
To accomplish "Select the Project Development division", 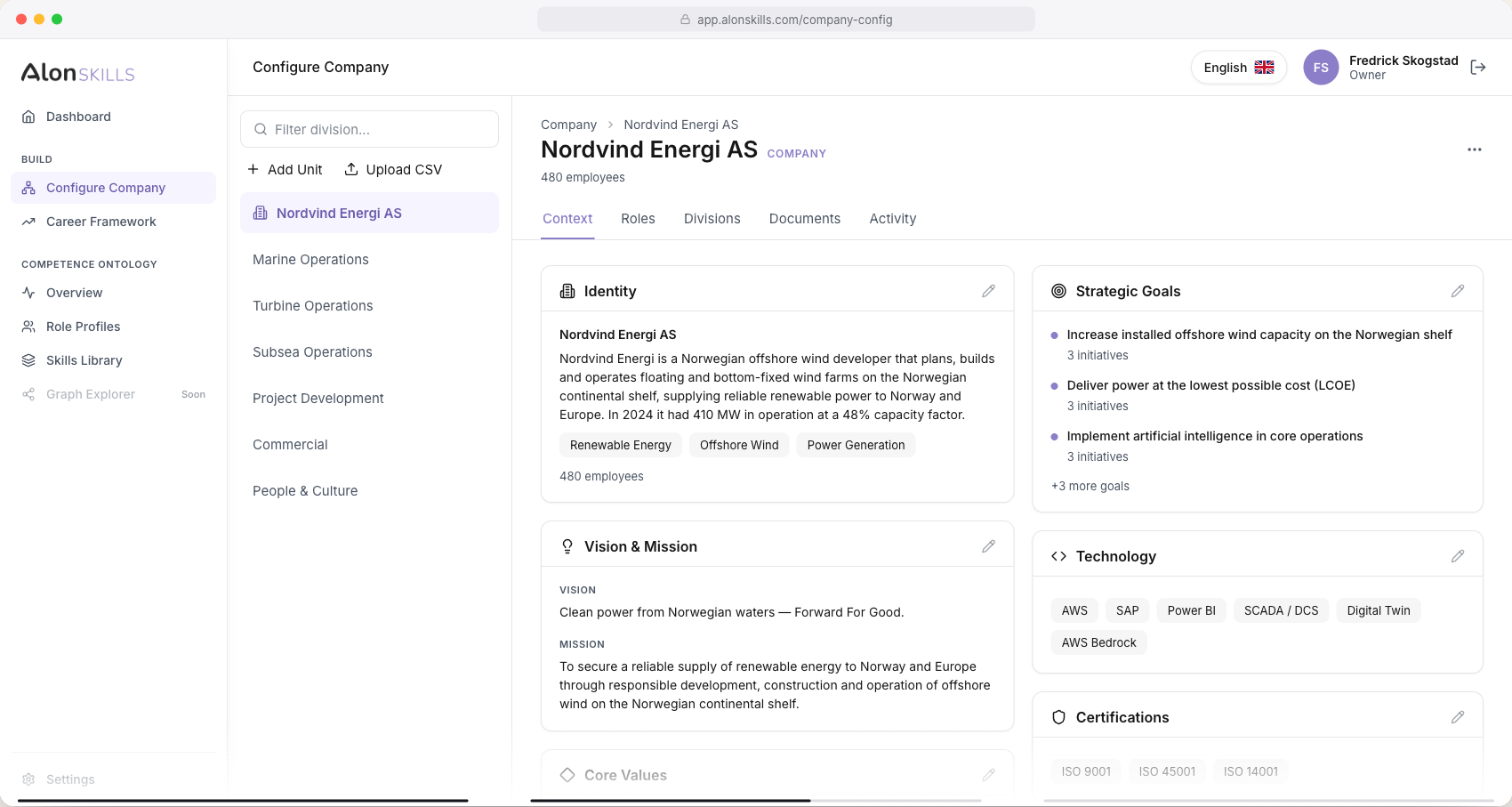I will point(369,399).
